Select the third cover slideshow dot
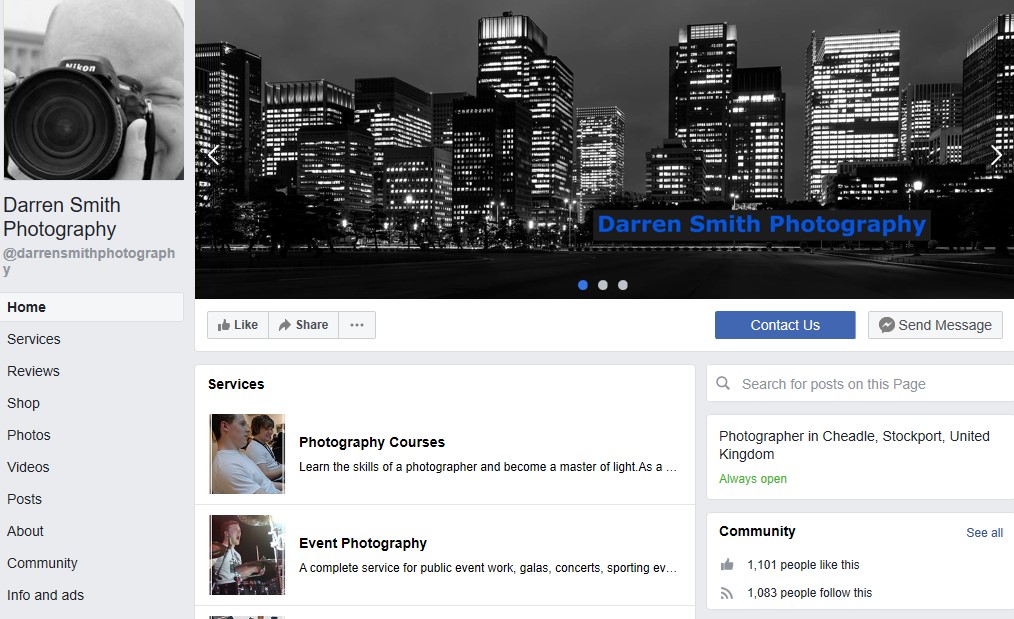This screenshot has height=619, width=1014. pyautogui.click(x=623, y=285)
